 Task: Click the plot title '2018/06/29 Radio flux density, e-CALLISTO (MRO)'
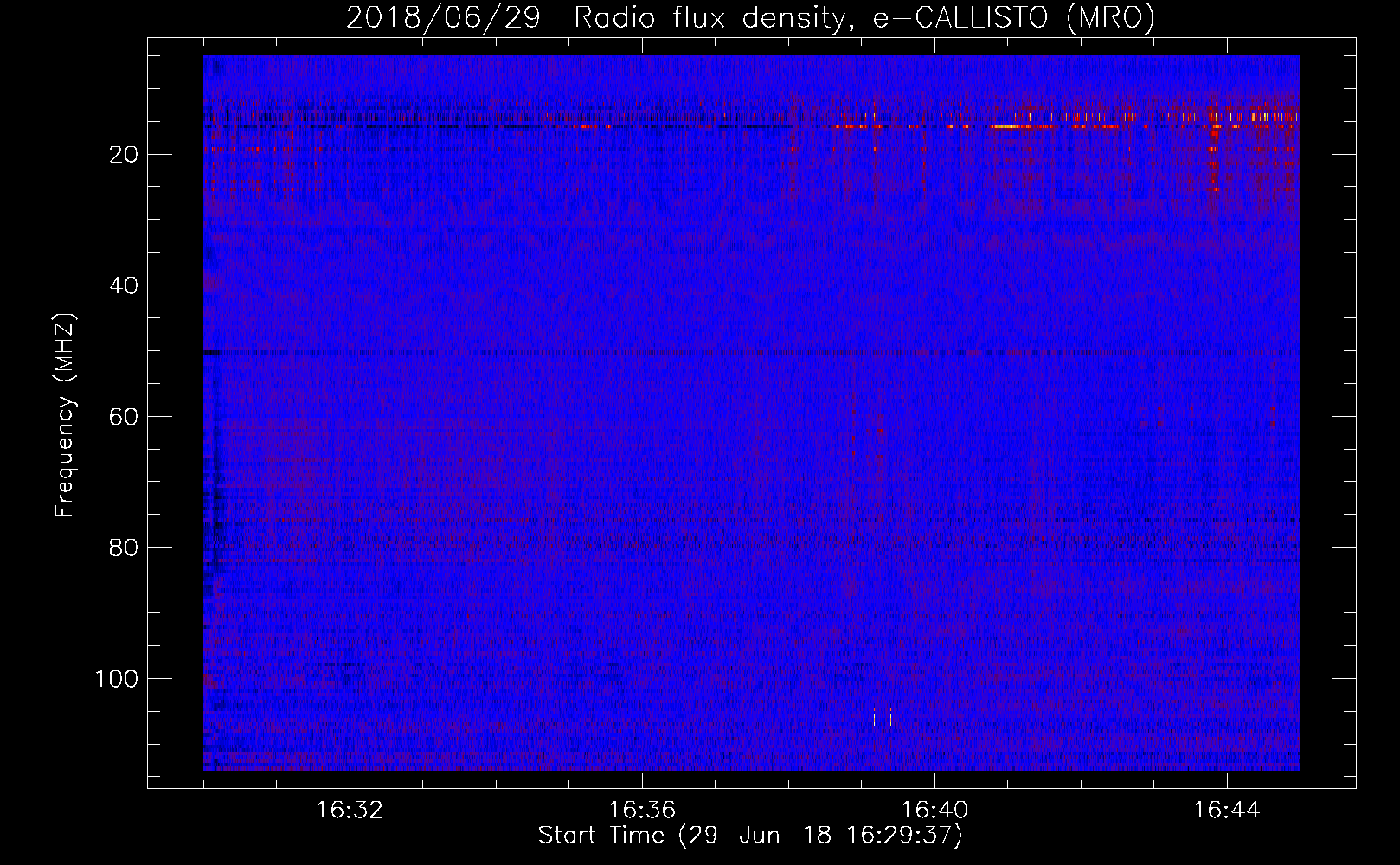point(751,18)
